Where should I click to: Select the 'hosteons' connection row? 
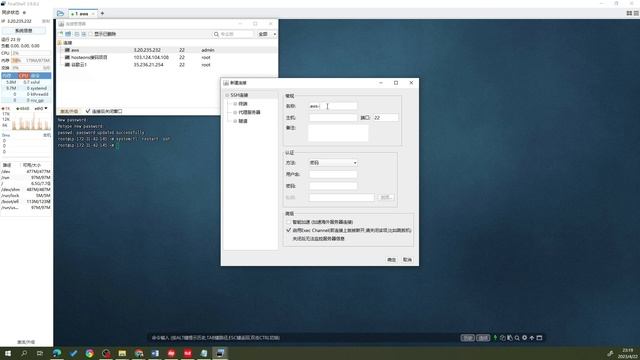167,58
